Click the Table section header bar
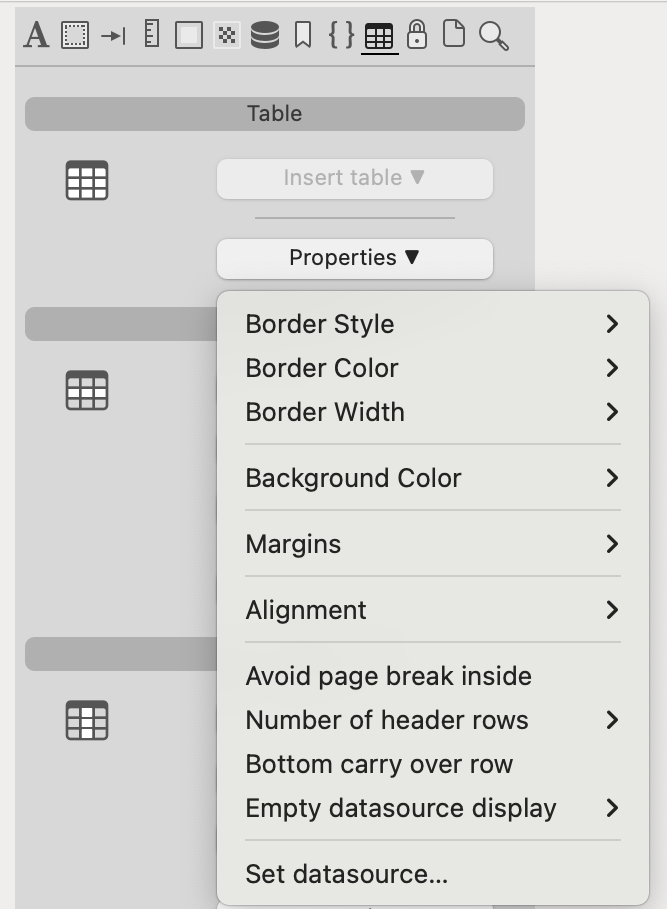 tap(274, 114)
